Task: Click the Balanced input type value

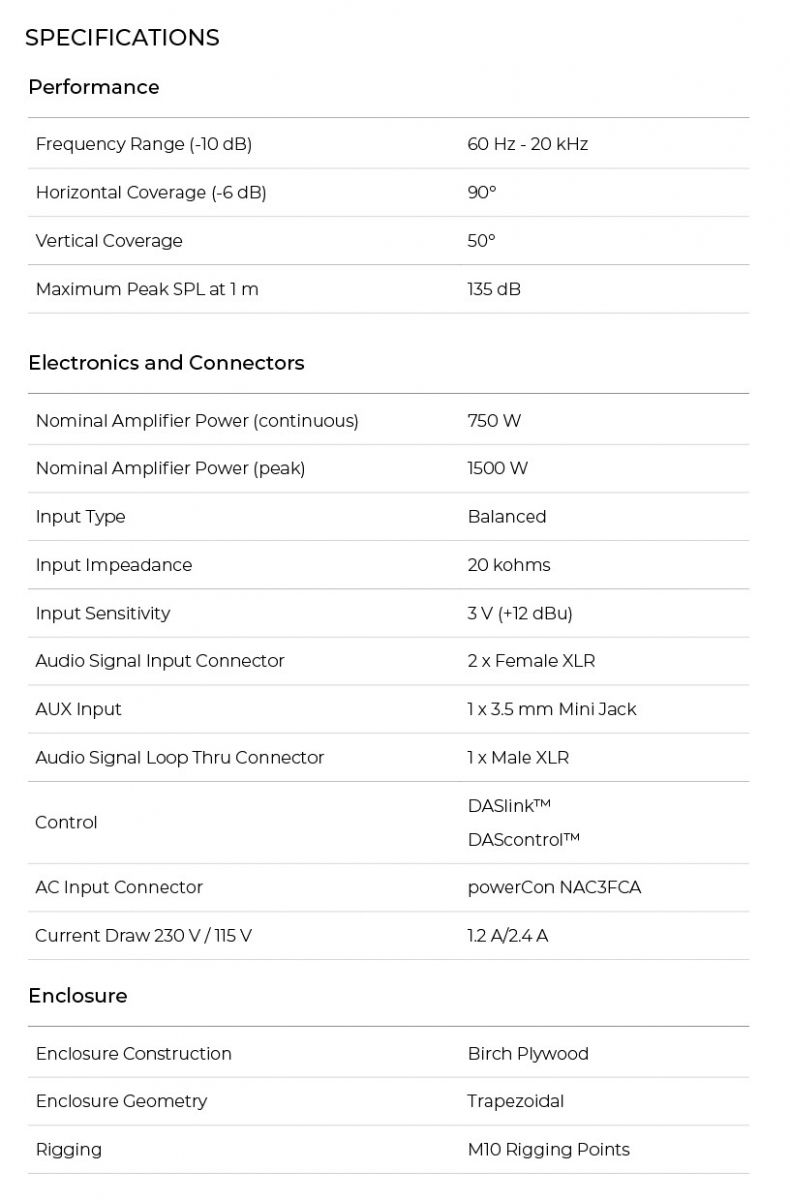Action: click(507, 517)
